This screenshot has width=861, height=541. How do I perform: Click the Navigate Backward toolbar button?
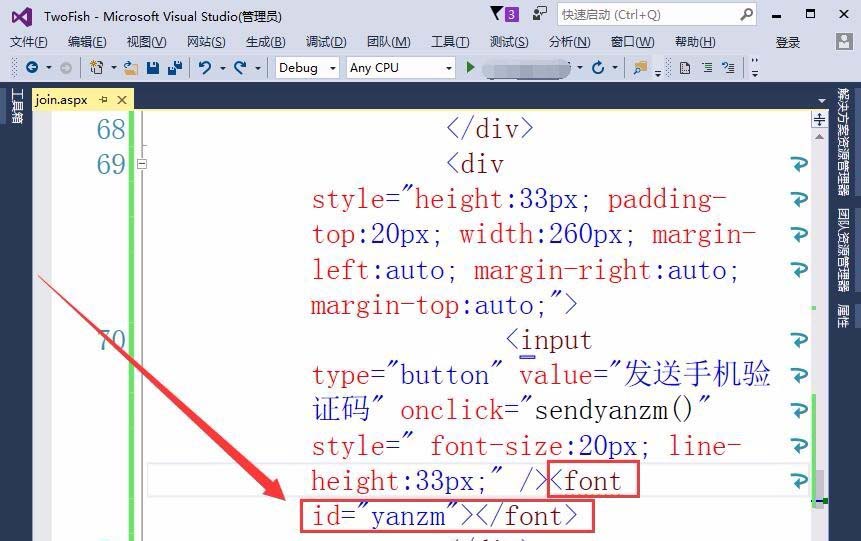pos(32,68)
